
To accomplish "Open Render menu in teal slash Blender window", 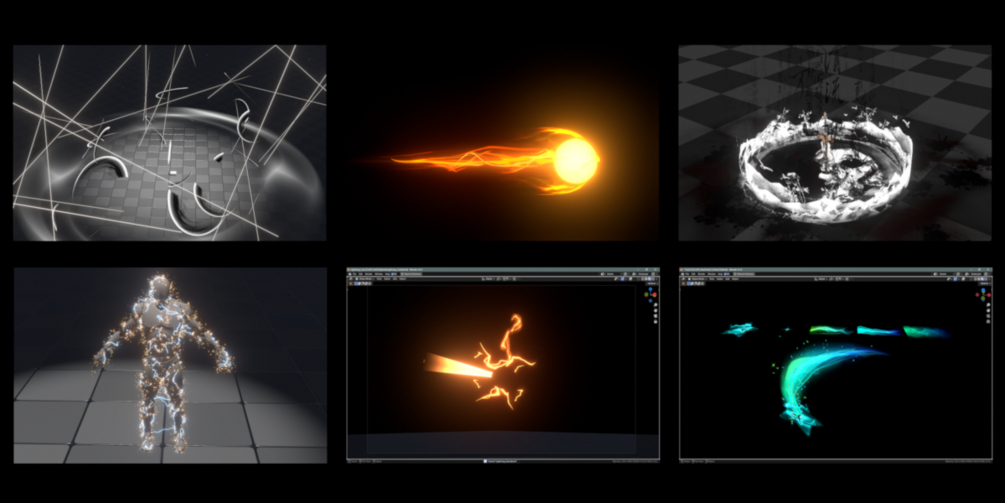I will [701, 274].
